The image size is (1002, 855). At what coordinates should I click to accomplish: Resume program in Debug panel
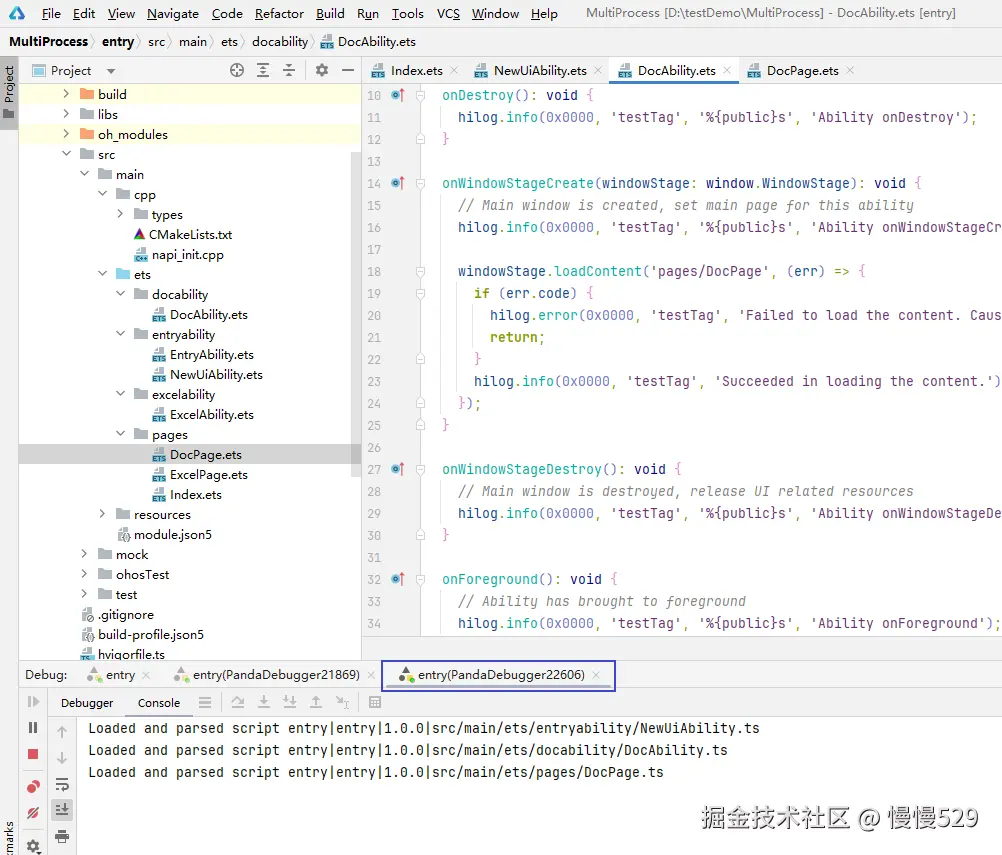point(33,702)
